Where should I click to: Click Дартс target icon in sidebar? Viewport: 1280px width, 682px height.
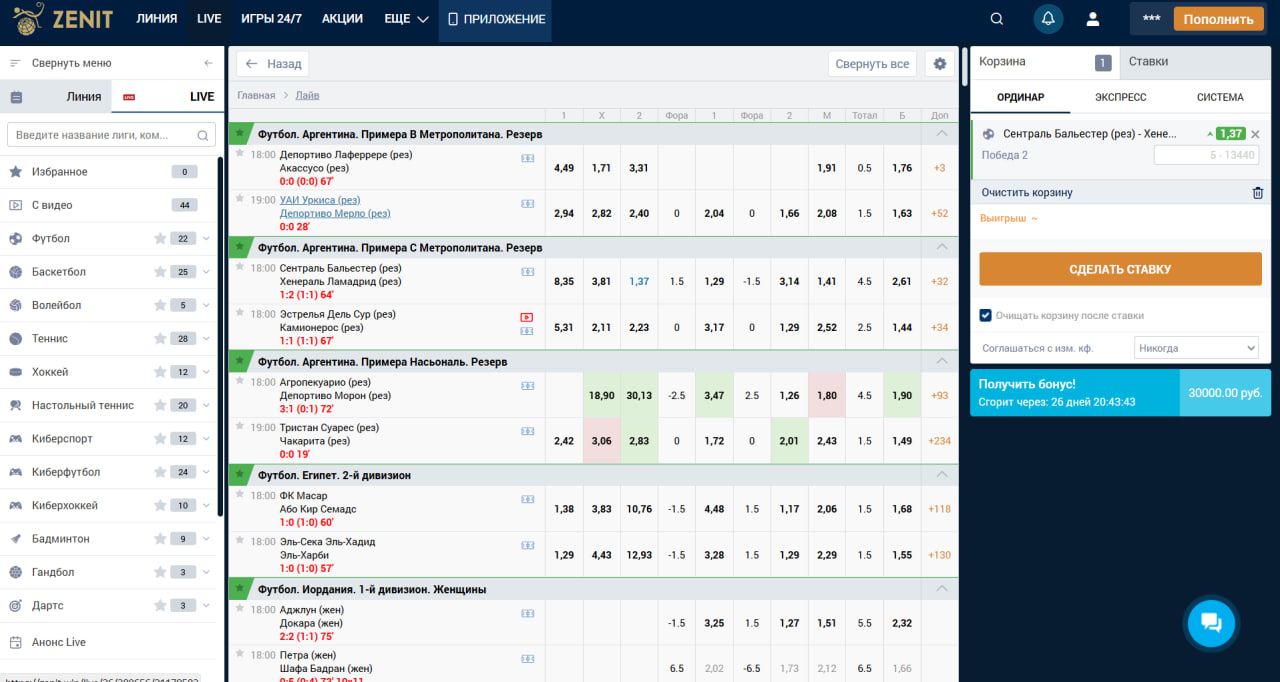click(x=15, y=606)
